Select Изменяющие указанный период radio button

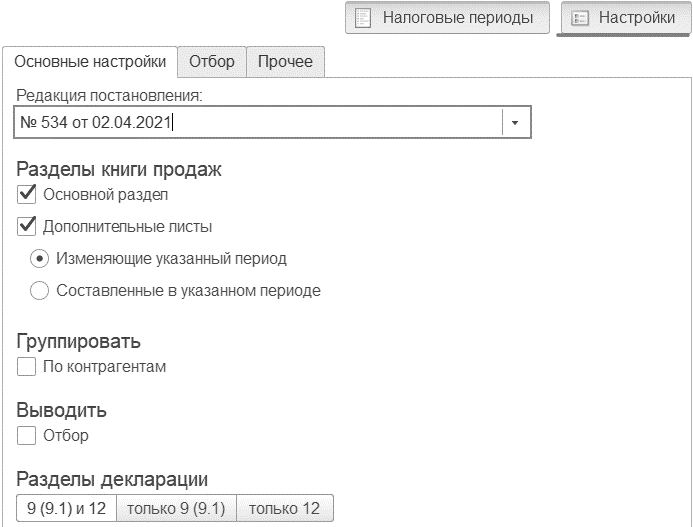click(x=39, y=259)
